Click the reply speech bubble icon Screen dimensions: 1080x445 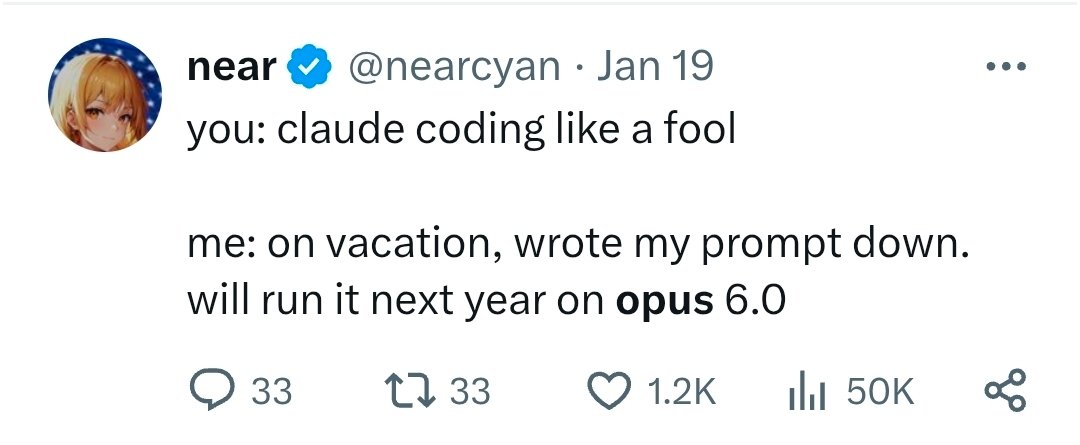[x=209, y=390]
